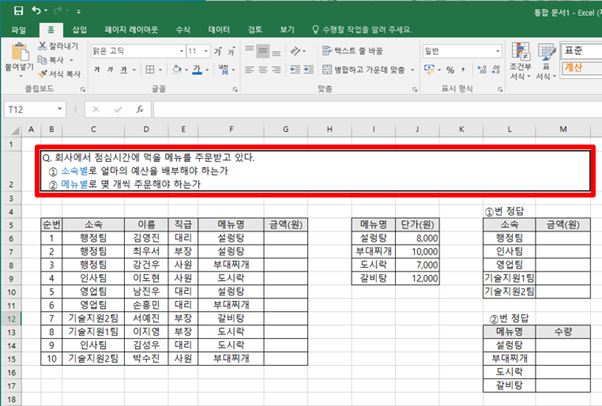Click cell containing 김영진
This screenshot has height=406, width=602.
[x=146, y=238]
